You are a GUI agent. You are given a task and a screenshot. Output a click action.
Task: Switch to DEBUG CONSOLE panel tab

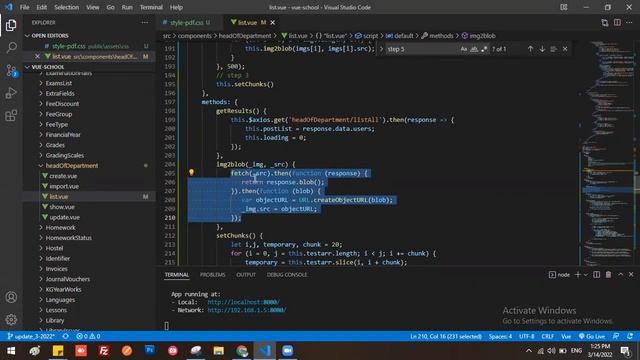click(287, 275)
